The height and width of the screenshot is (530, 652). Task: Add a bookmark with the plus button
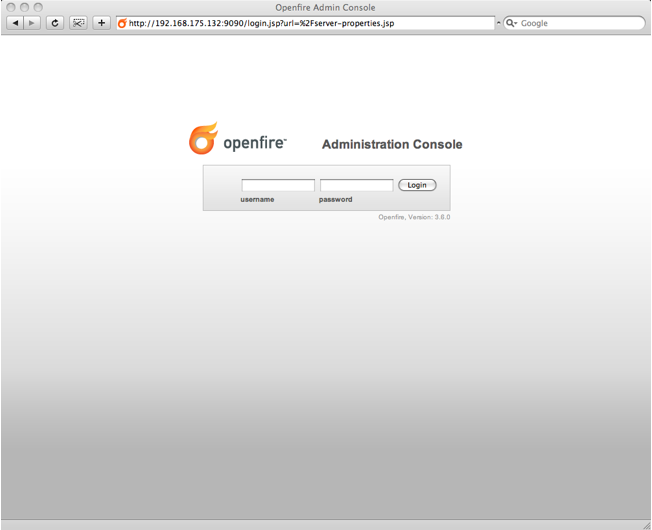(x=101, y=23)
